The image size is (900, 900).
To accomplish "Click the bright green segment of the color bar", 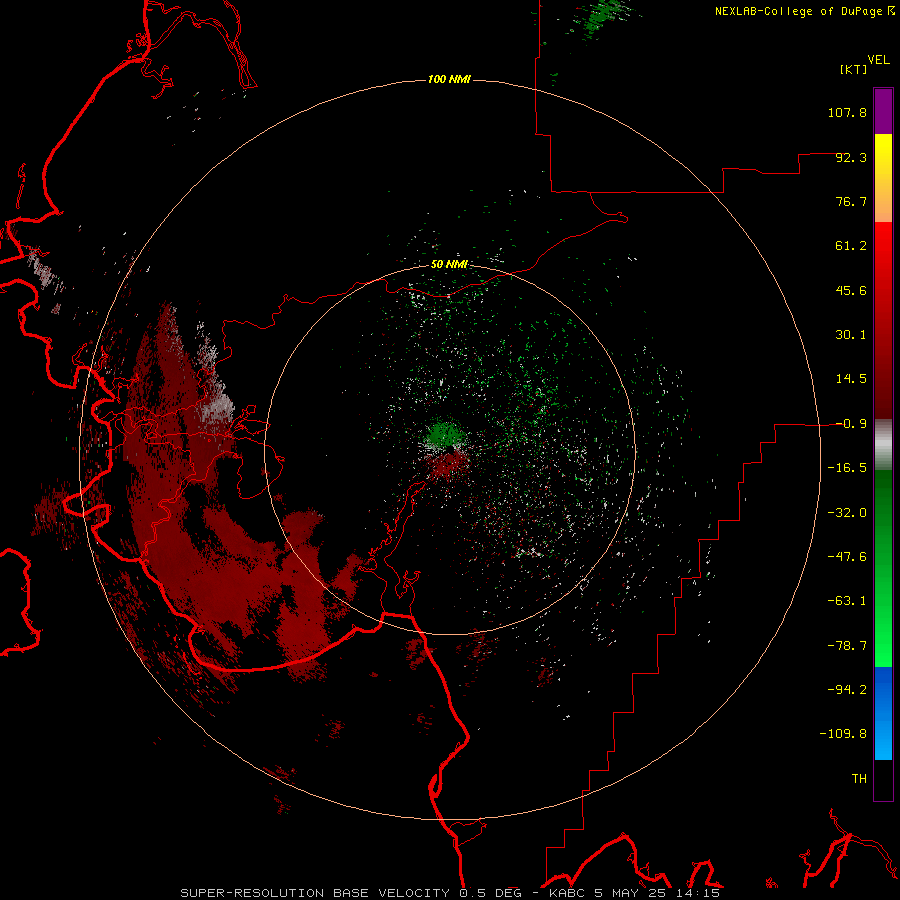I will click(883, 568).
